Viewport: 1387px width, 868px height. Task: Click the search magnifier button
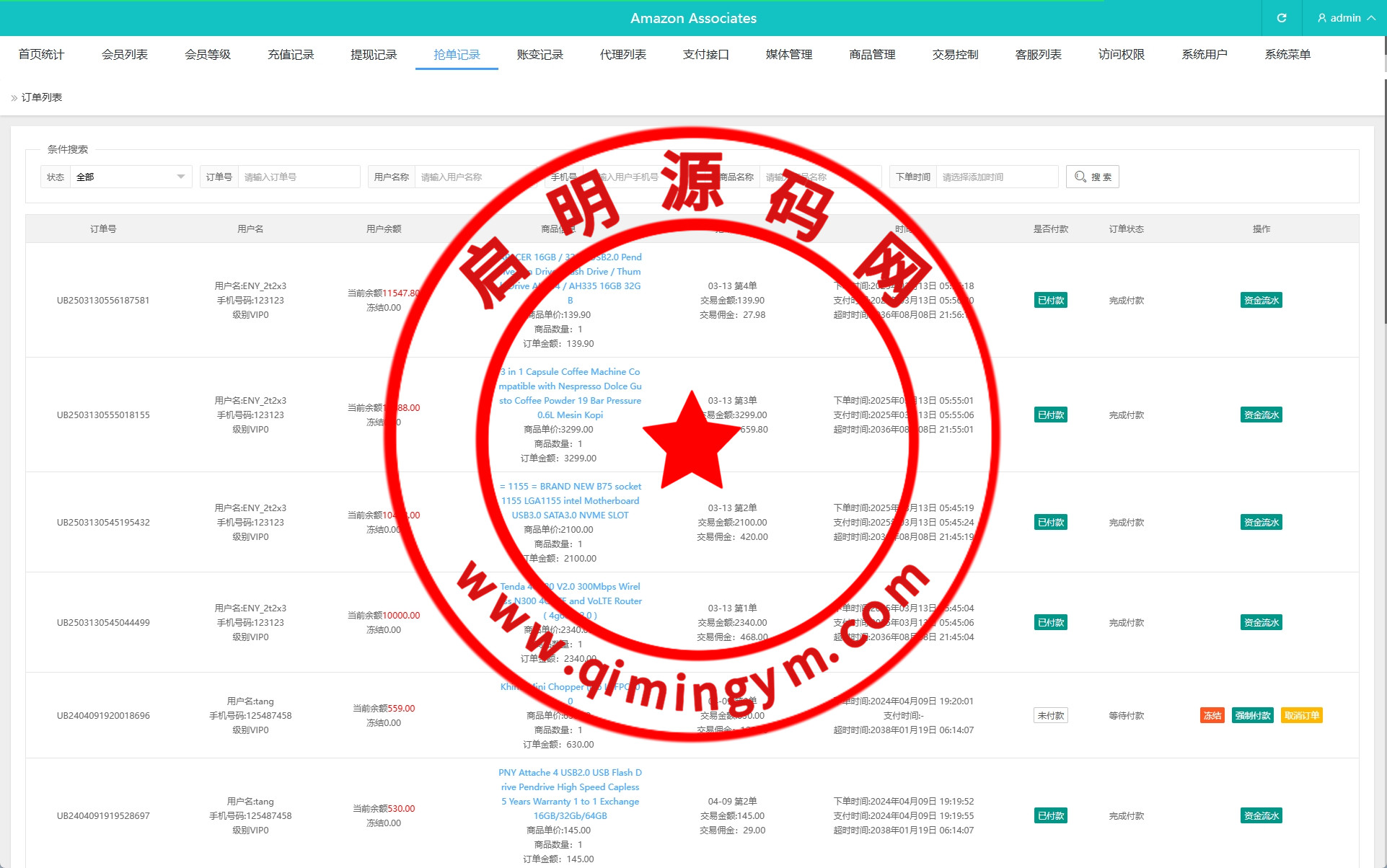point(1092,177)
